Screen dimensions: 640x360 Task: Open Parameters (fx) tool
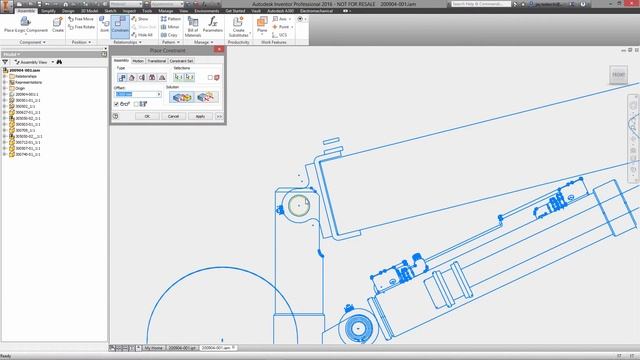(213, 25)
